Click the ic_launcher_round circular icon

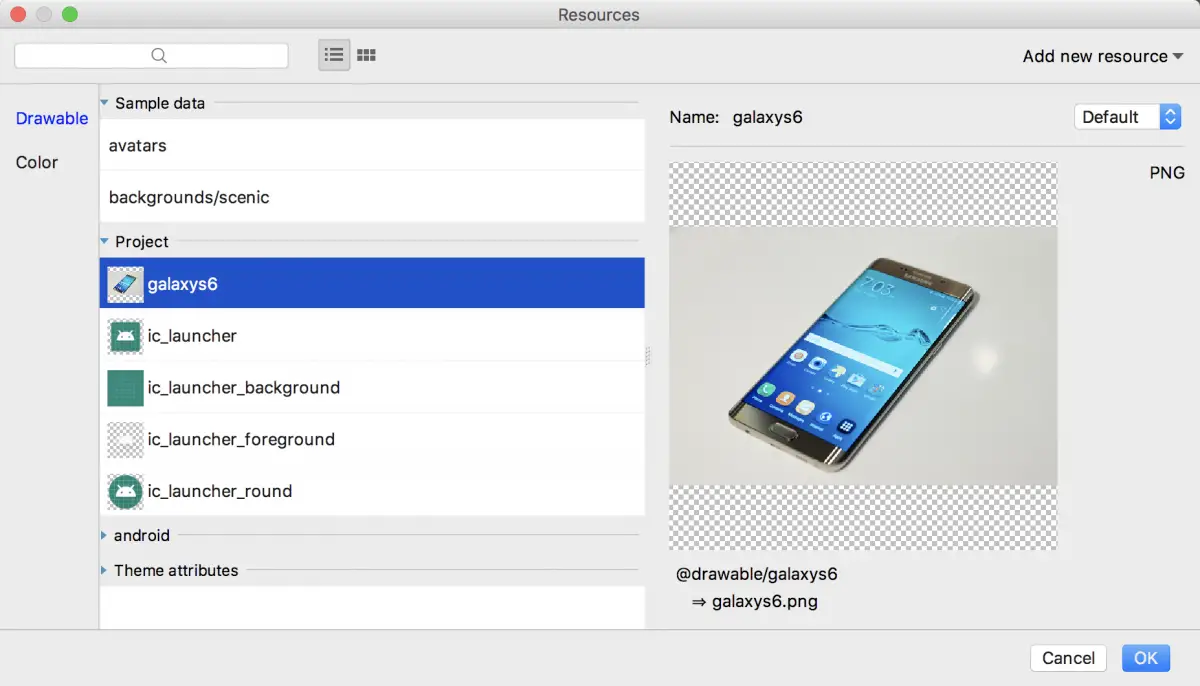pos(125,492)
